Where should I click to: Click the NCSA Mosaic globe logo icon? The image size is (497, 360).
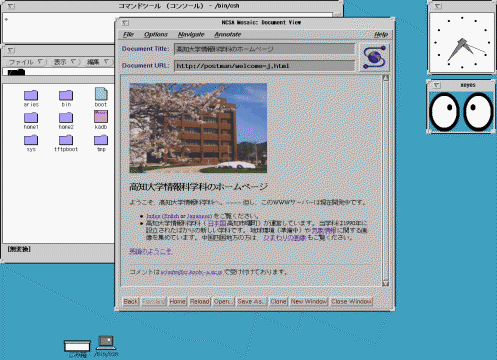374,57
